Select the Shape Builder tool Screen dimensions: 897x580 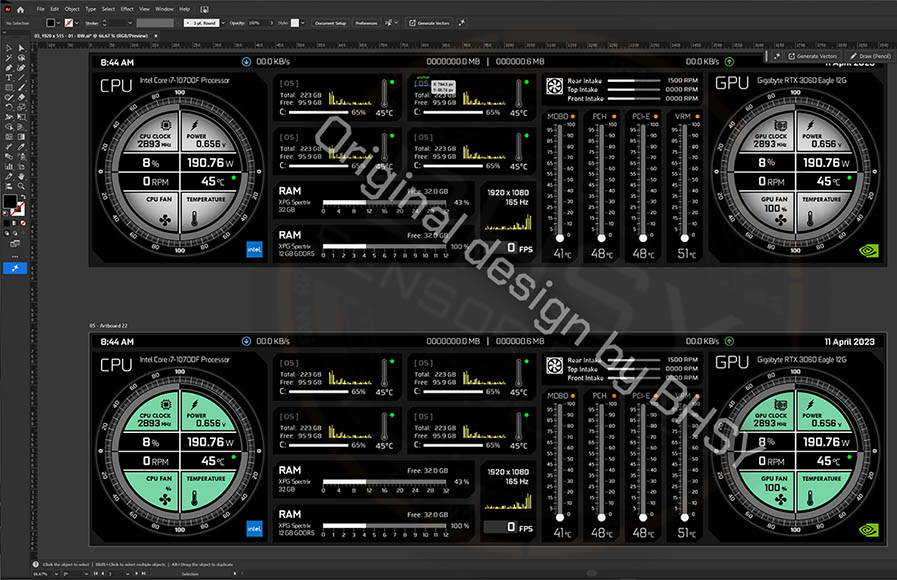[9, 127]
